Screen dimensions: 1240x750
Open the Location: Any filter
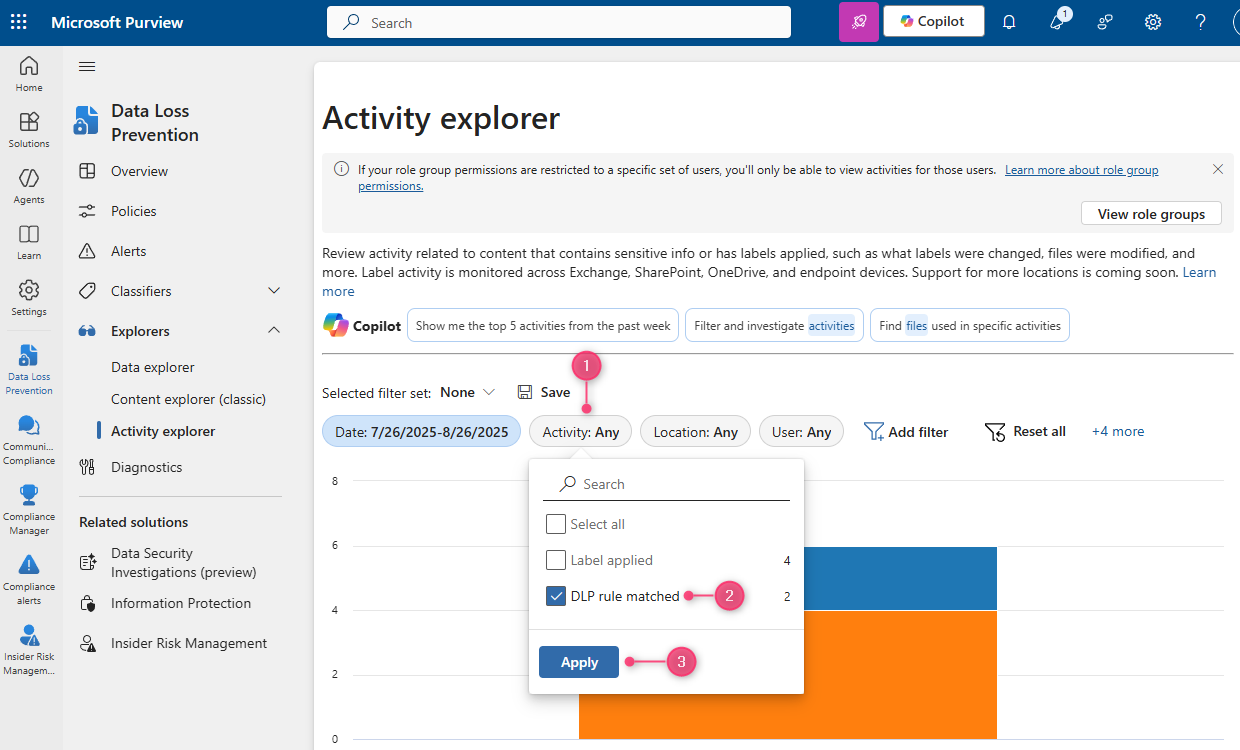tap(695, 432)
